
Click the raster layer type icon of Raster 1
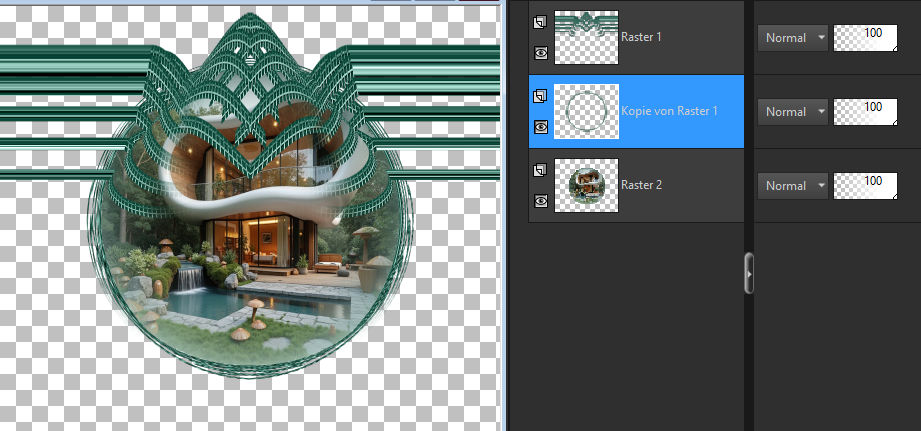(x=540, y=22)
